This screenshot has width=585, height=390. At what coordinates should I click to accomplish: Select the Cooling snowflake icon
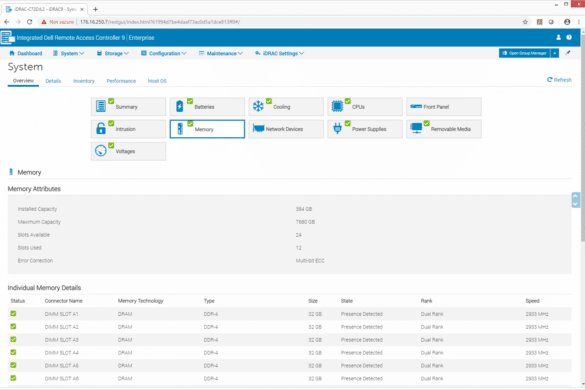click(258, 106)
